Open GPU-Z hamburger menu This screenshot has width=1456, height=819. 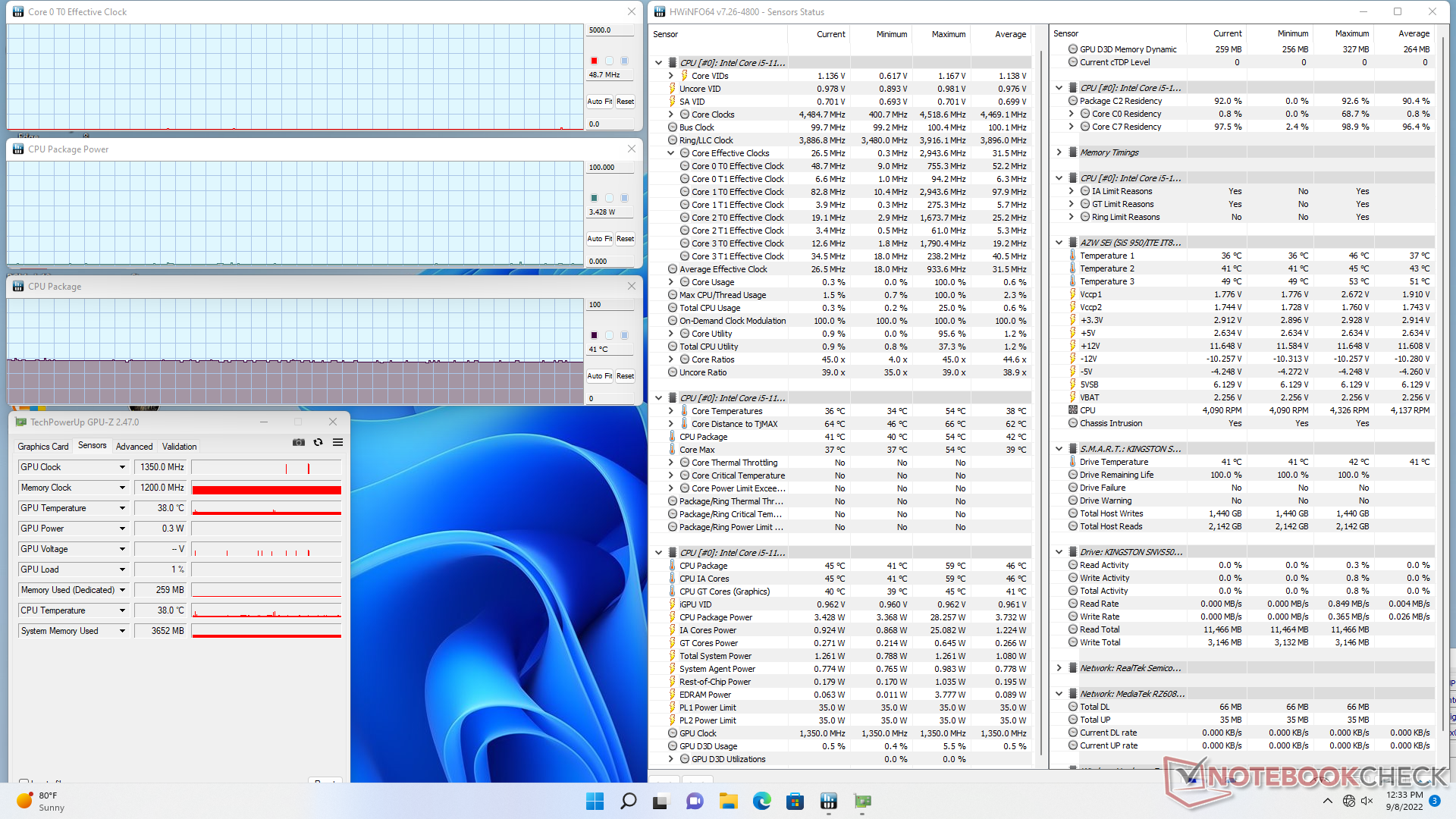(x=338, y=442)
